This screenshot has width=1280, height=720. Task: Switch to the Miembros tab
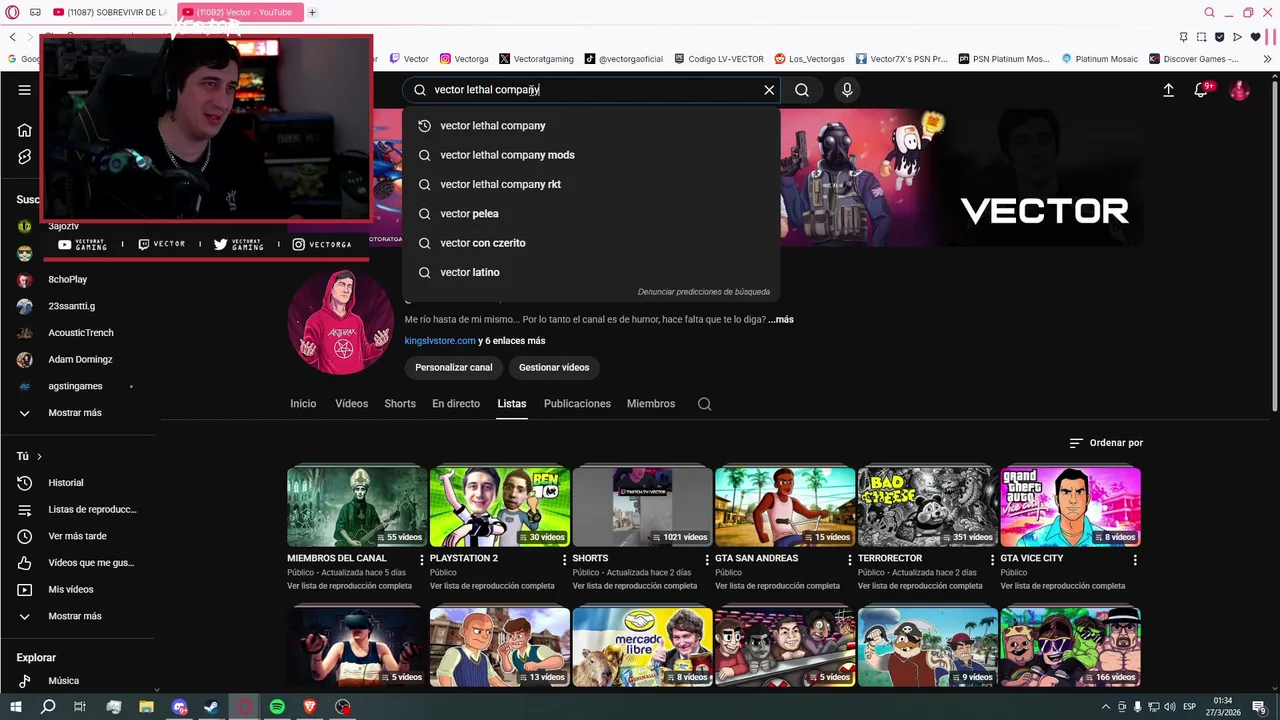(x=651, y=404)
